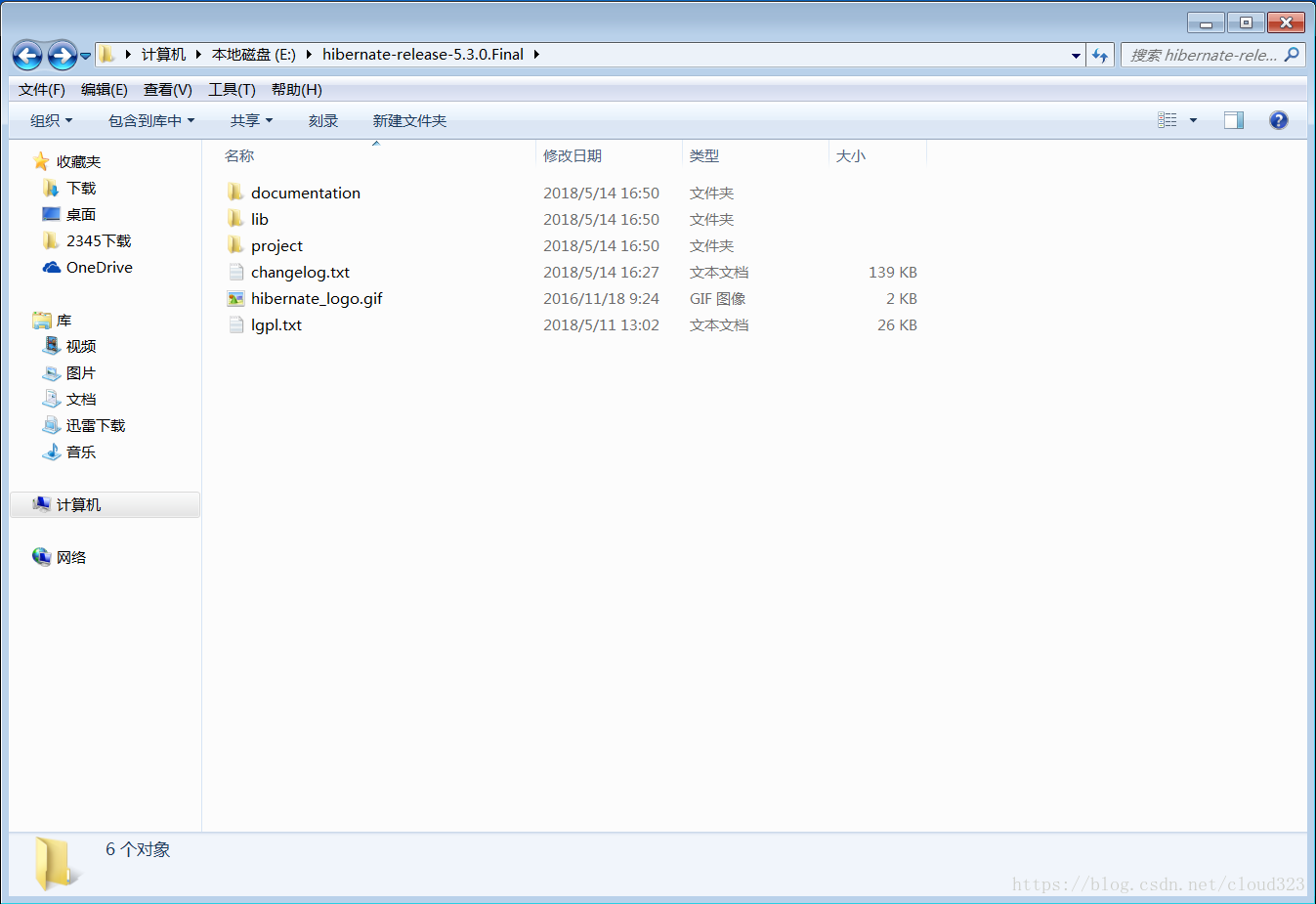Open 文档 library
1316x904 pixels.
[x=81, y=400]
